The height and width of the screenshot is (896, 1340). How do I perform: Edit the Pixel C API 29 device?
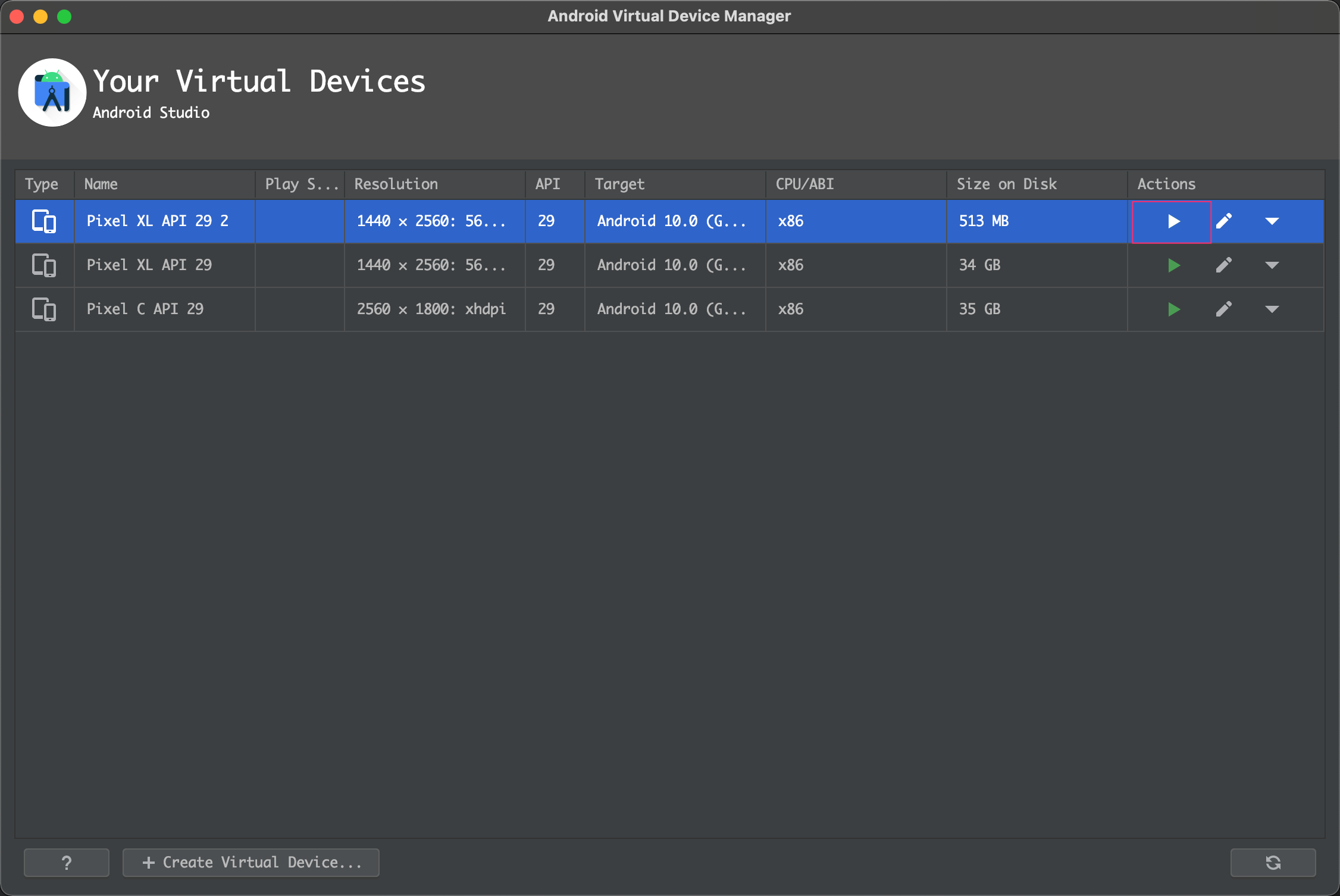[1224, 309]
